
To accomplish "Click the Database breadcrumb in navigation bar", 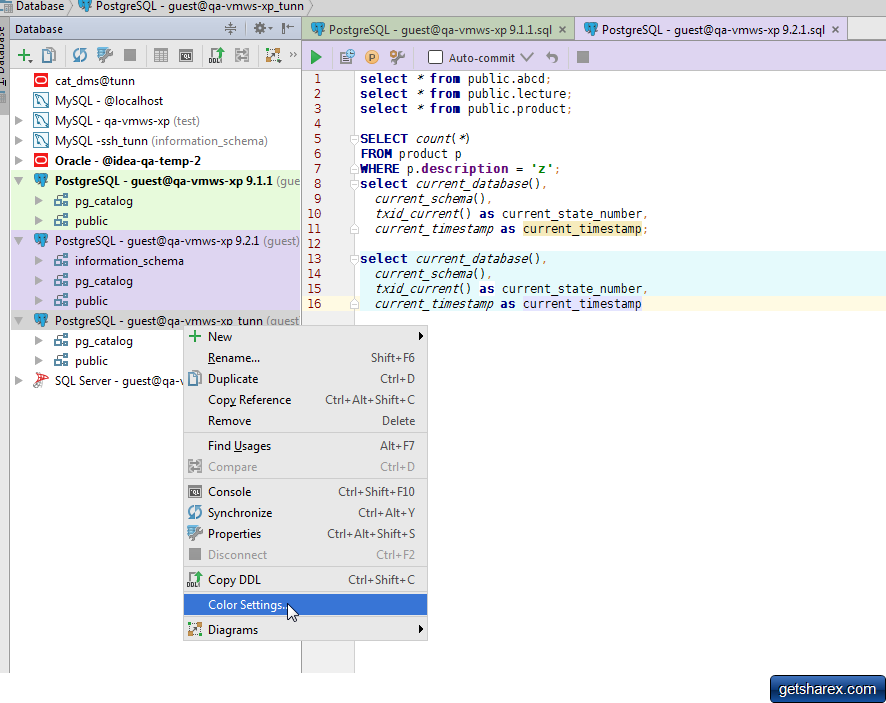I will (39, 6).
